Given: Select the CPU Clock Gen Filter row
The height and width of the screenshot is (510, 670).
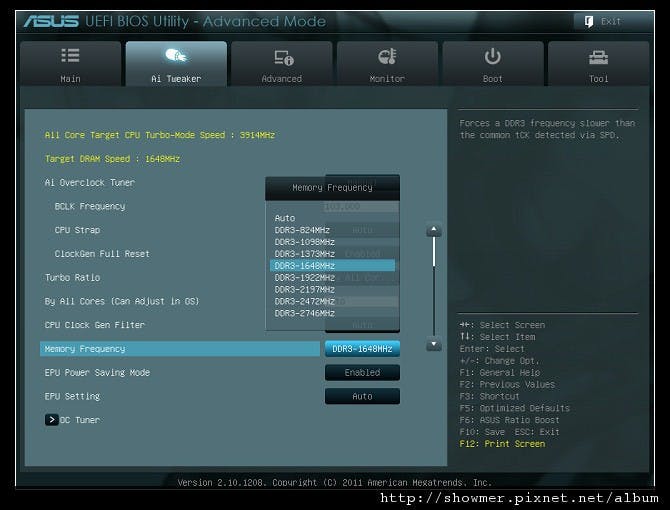Looking at the screenshot, I should (95, 325).
